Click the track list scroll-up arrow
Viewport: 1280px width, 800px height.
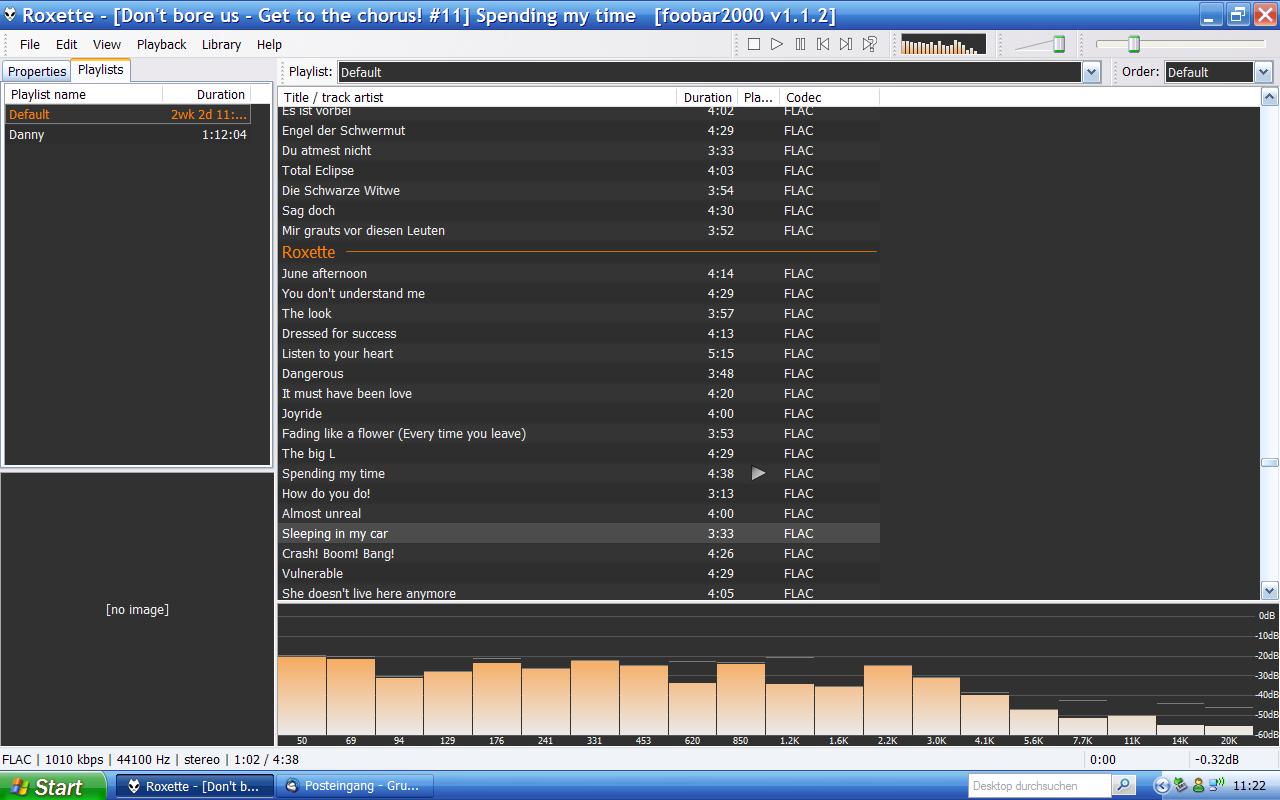[1270, 97]
